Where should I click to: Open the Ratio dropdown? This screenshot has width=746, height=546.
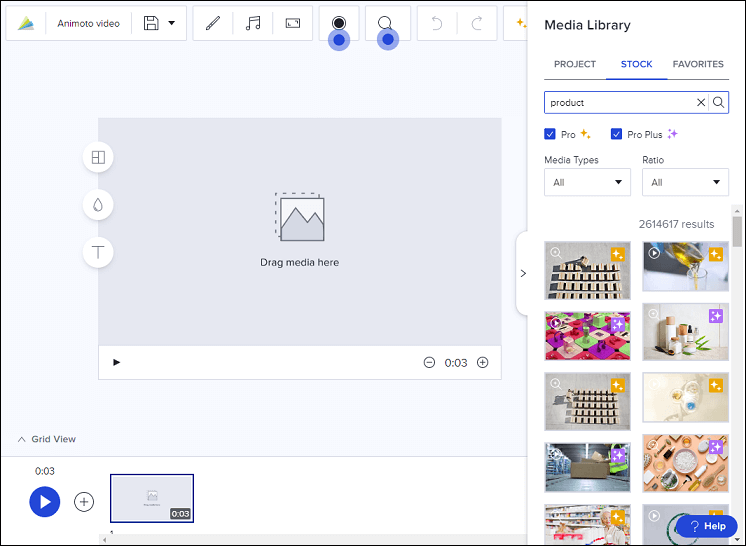[686, 182]
